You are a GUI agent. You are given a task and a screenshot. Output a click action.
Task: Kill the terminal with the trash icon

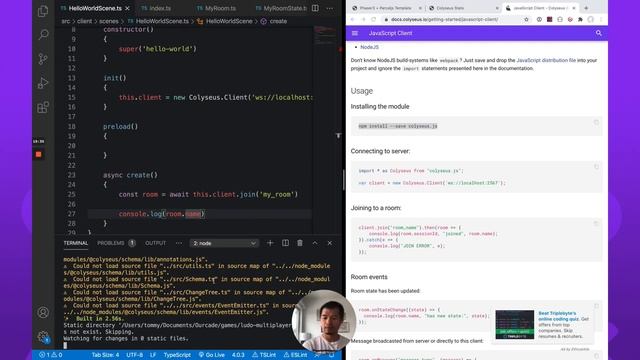[300, 243]
